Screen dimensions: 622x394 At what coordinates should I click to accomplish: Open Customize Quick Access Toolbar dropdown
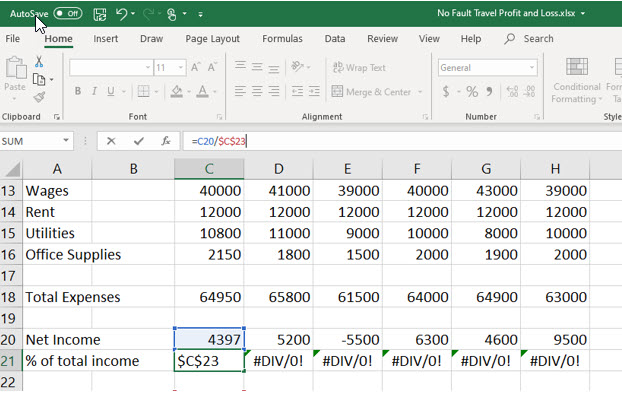click(x=200, y=15)
